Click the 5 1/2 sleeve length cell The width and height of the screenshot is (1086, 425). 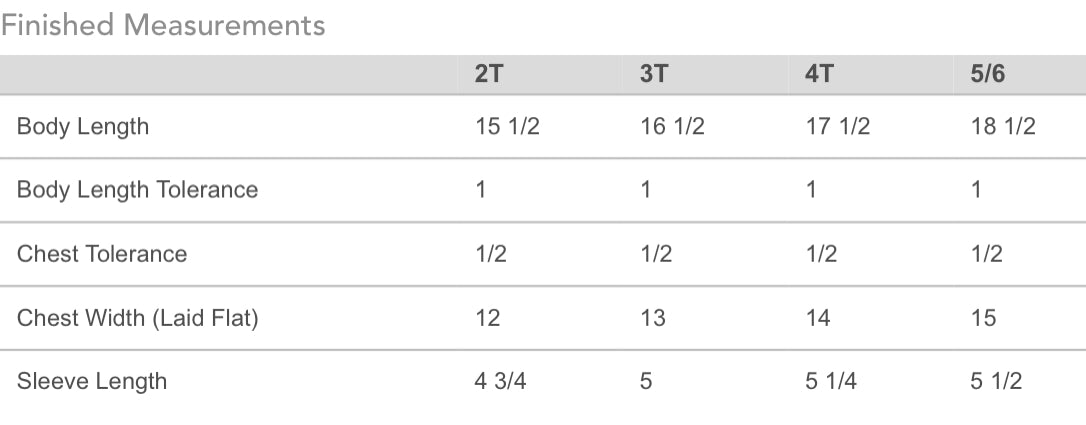pyautogui.click(x=996, y=381)
